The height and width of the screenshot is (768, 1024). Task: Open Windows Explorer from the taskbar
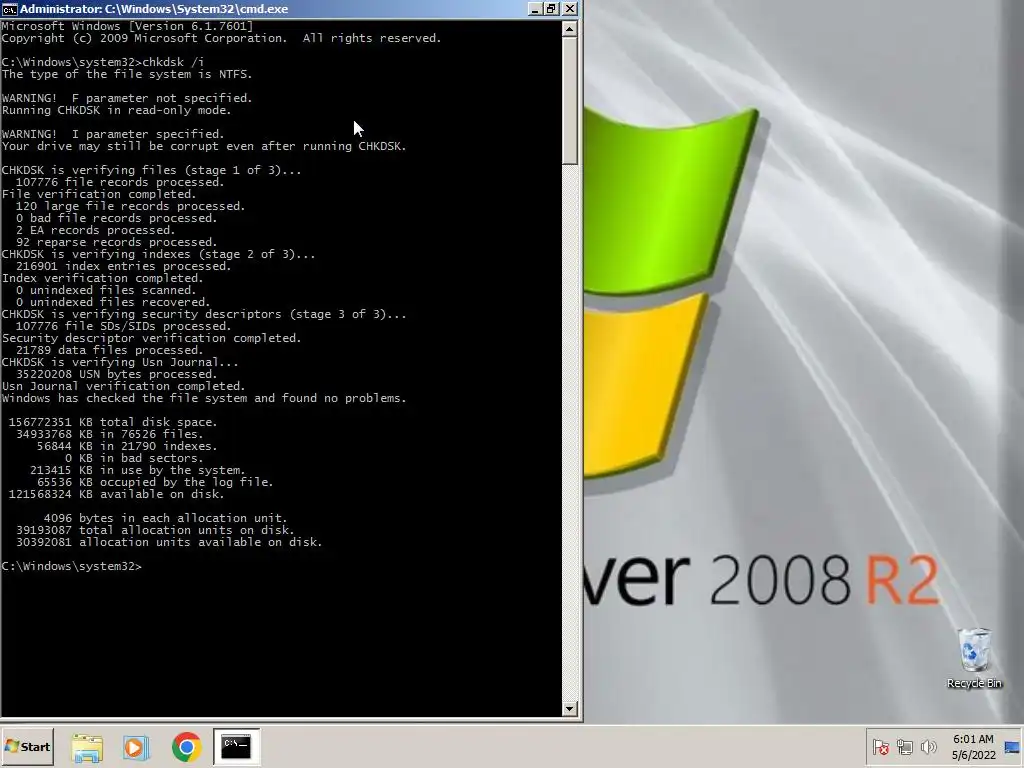click(87, 747)
